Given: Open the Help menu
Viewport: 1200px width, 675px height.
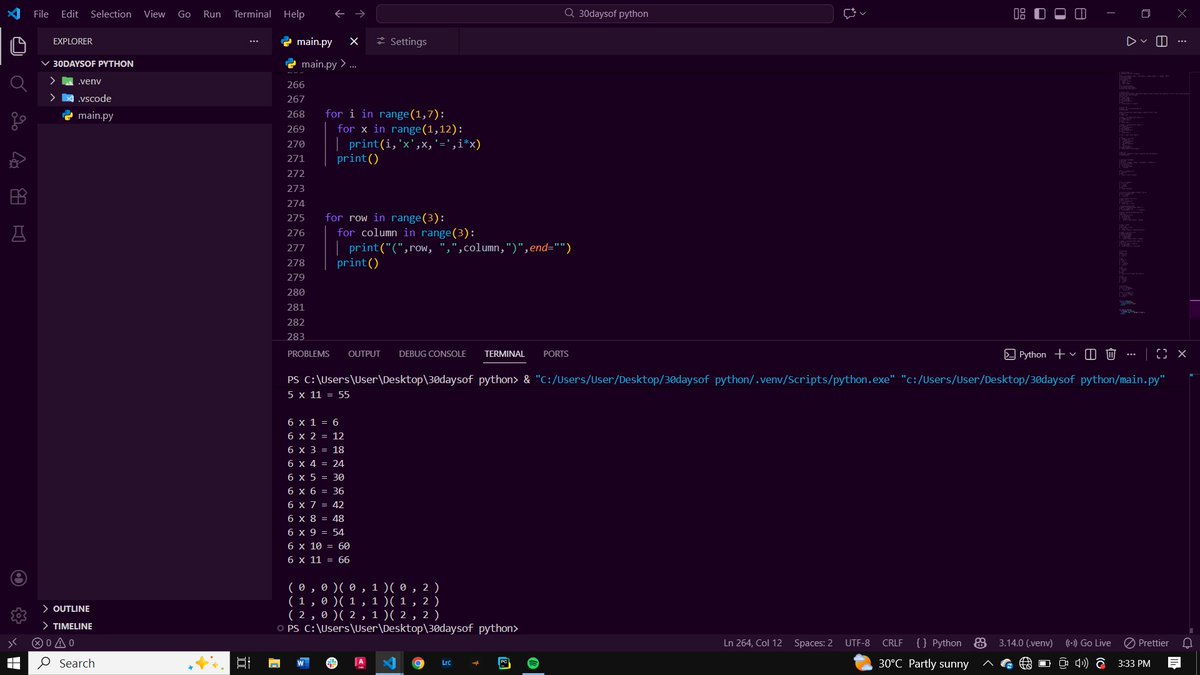Looking at the screenshot, I should point(294,14).
